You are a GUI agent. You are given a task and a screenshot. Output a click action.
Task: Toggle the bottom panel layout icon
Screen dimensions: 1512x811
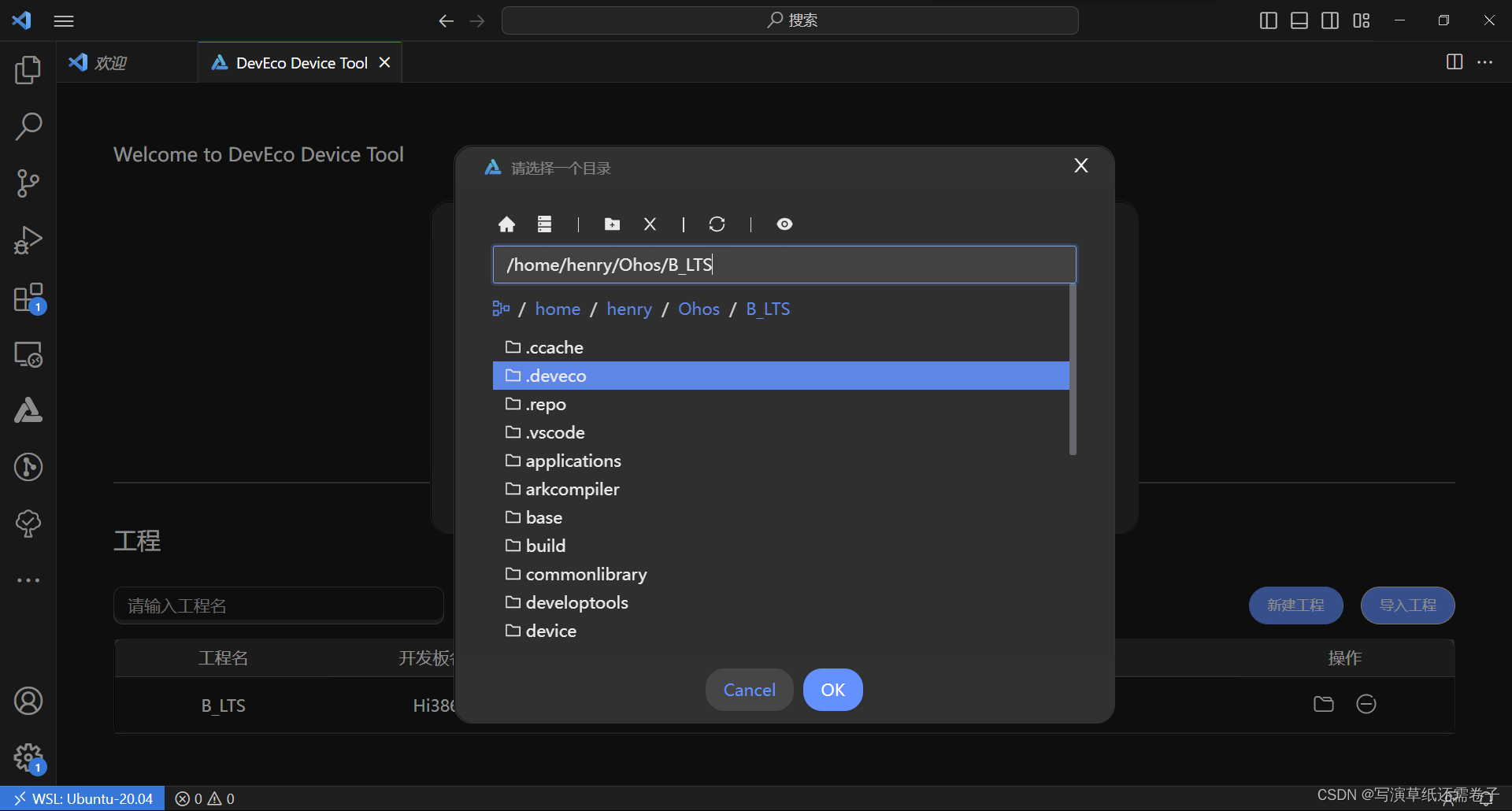[1299, 20]
